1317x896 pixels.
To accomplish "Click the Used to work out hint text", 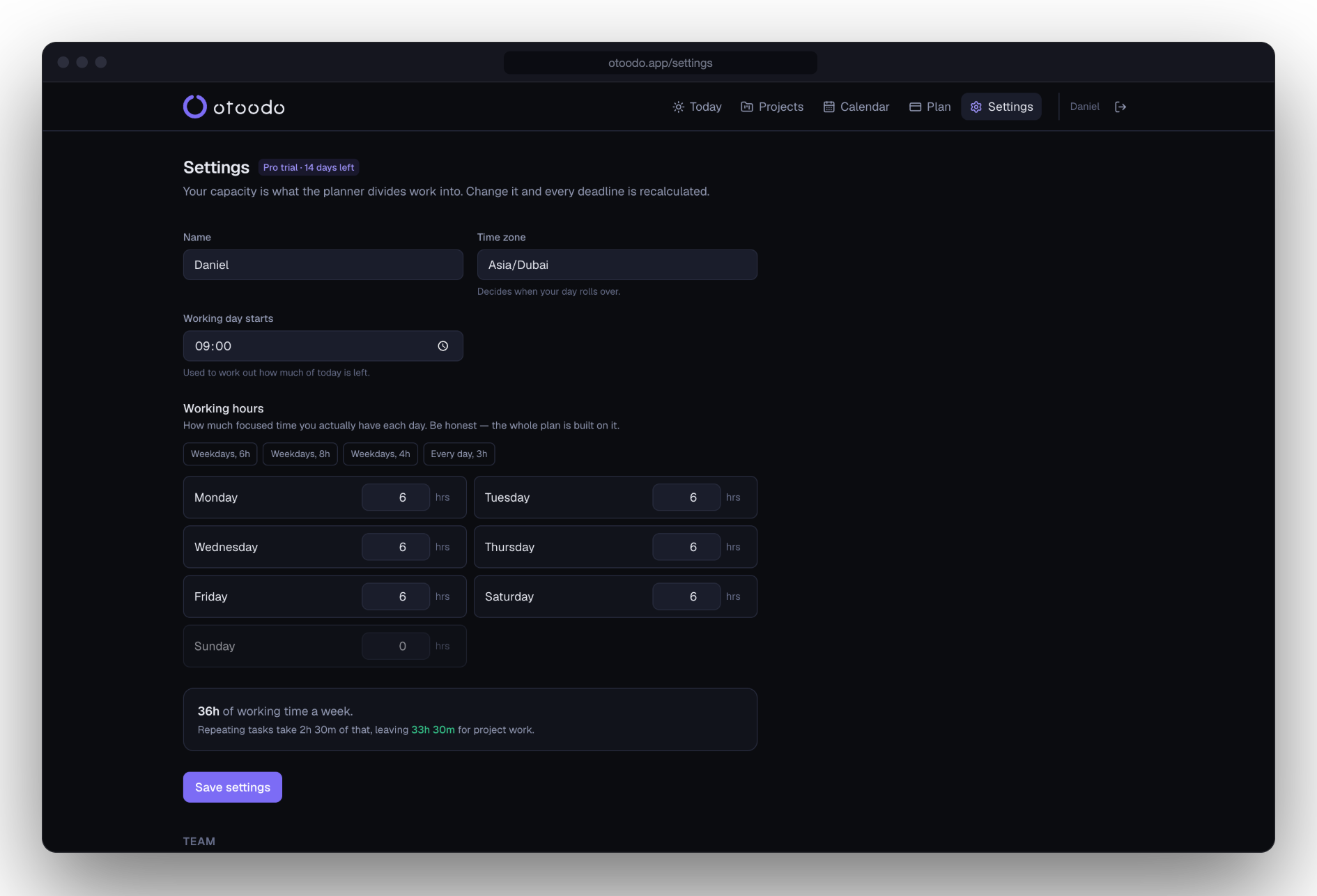I will (277, 373).
